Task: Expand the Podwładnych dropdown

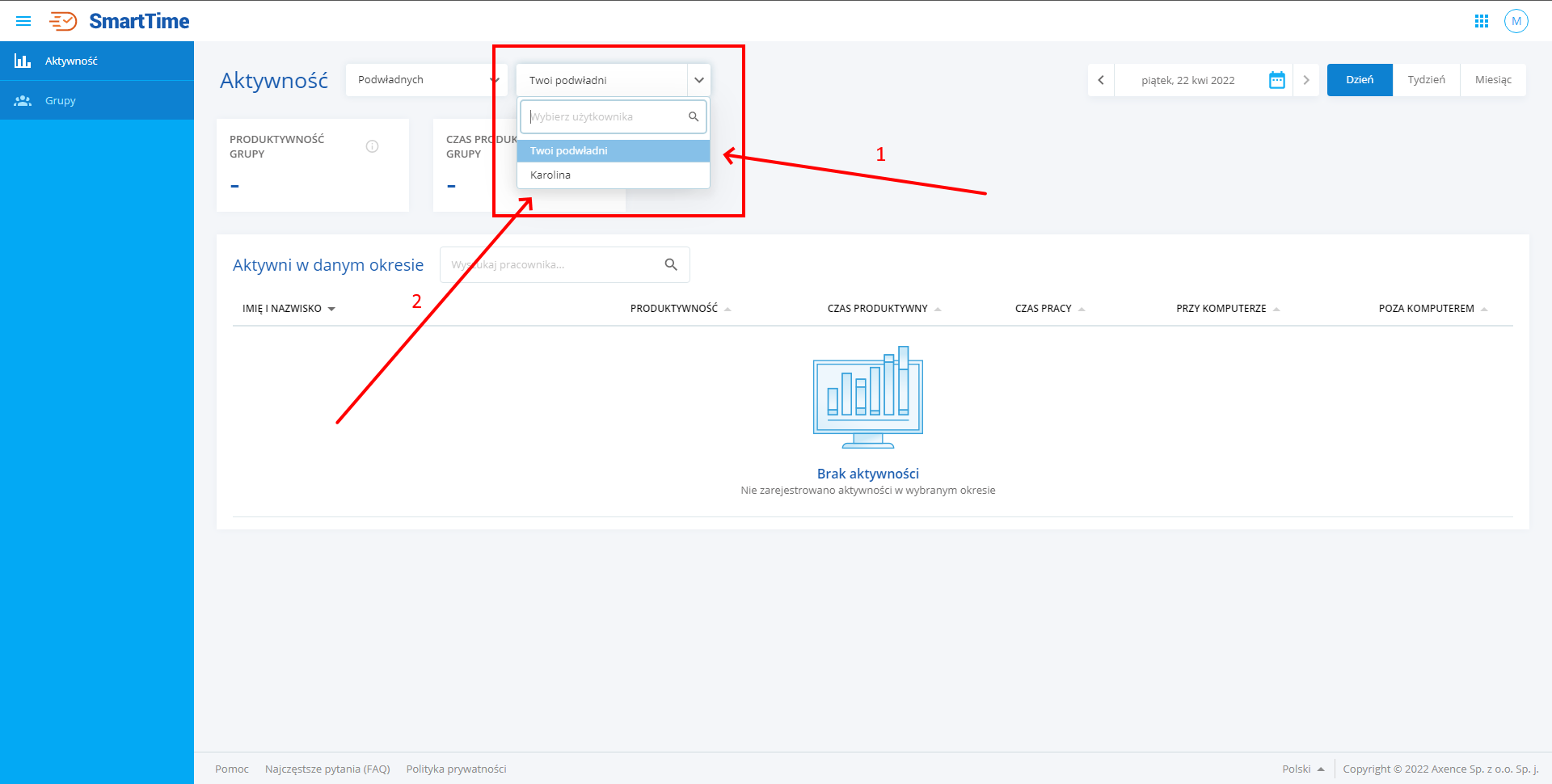Action: (x=425, y=80)
